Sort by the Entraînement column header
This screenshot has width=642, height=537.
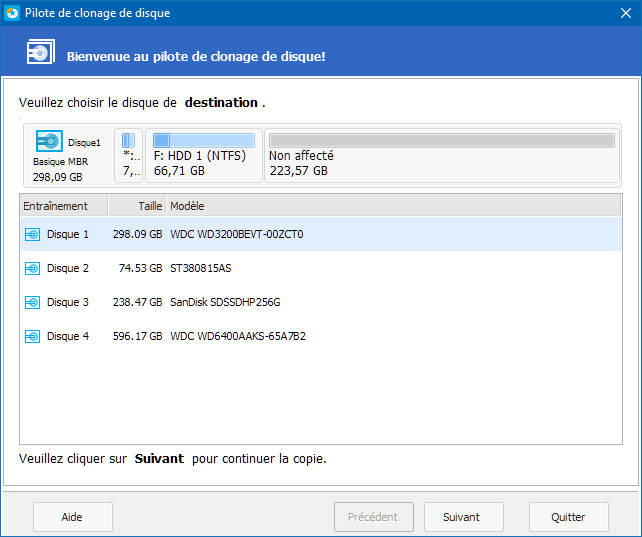coord(64,205)
